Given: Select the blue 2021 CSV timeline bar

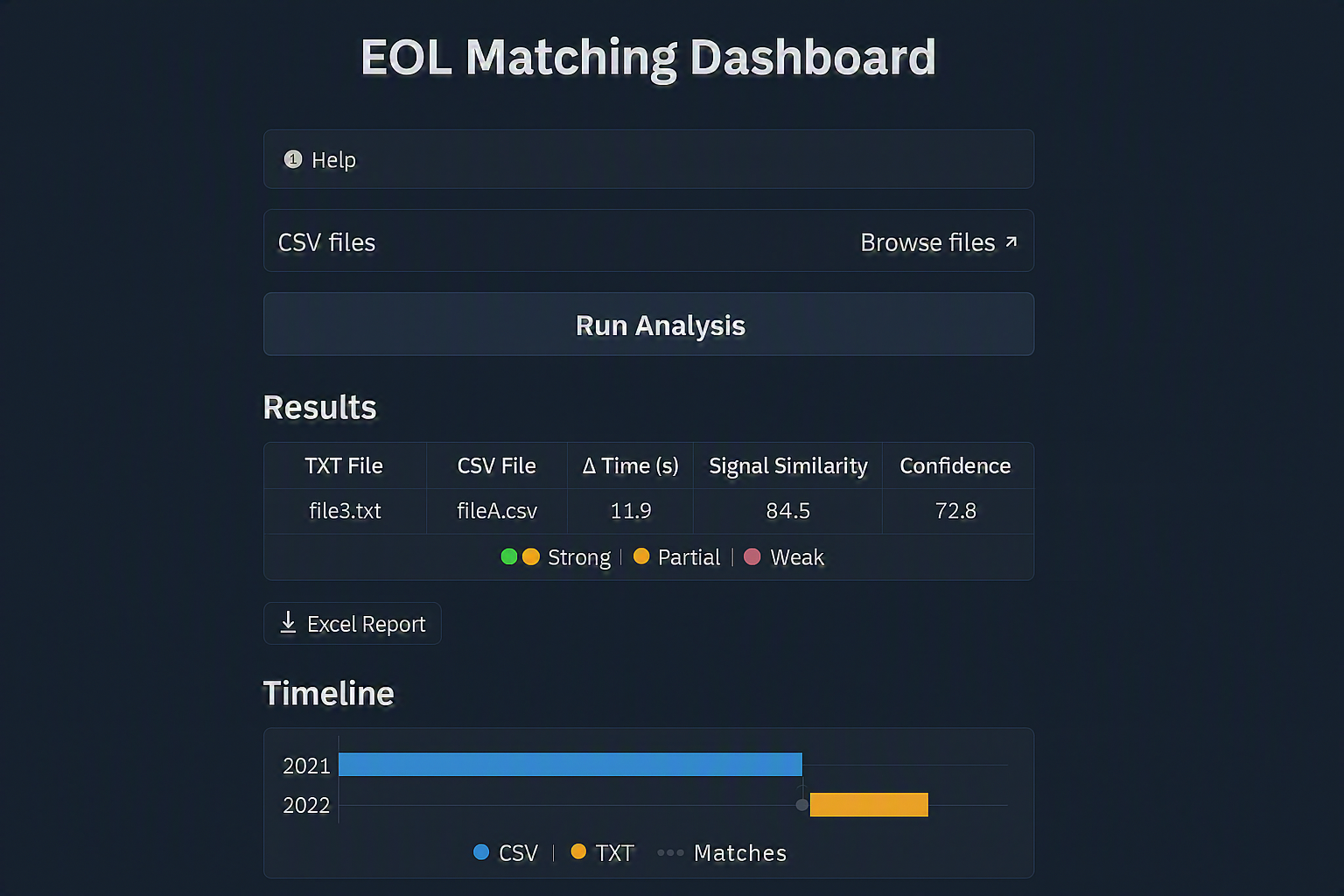Looking at the screenshot, I should [570, 765].
